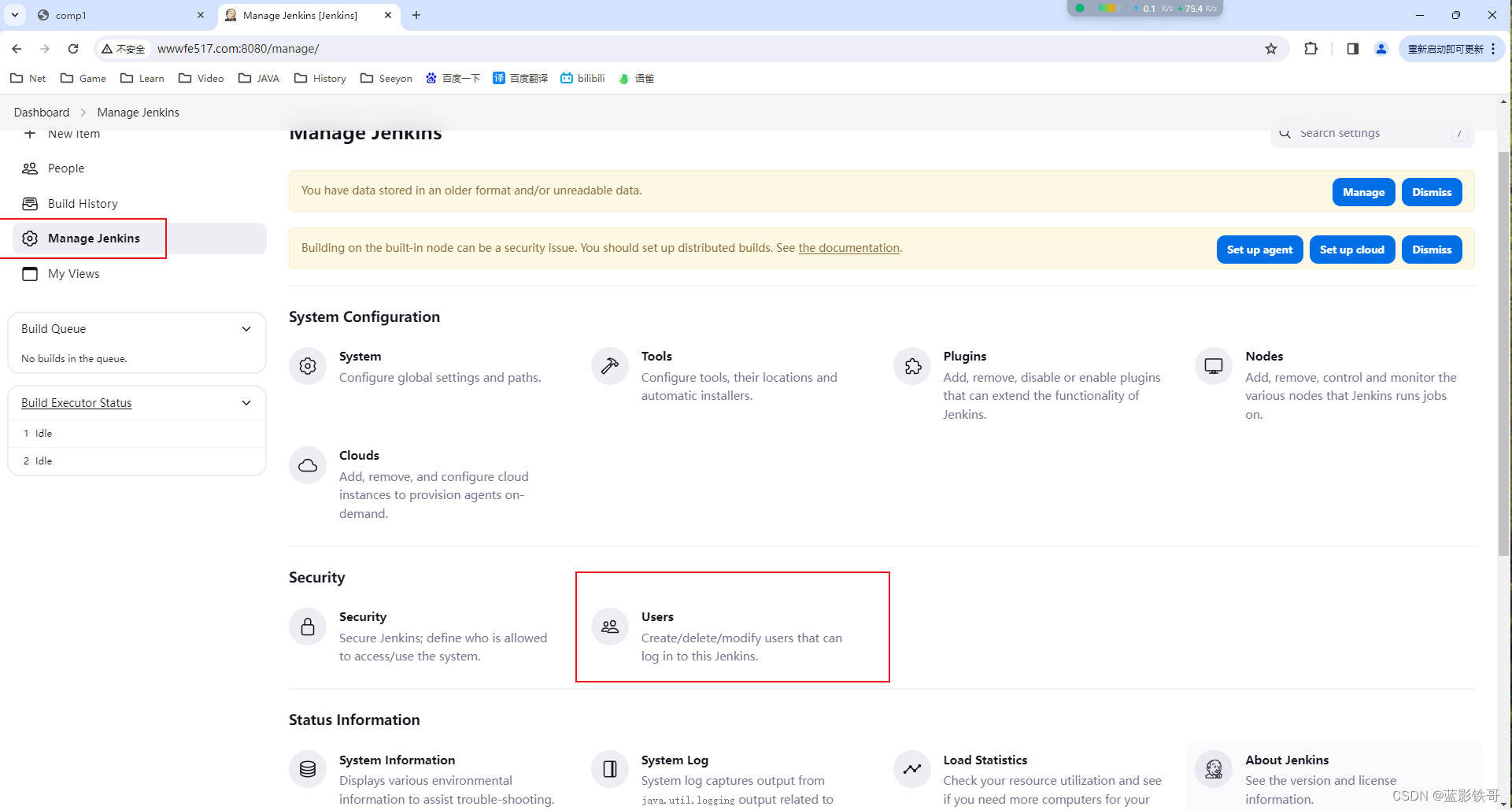Open the Chrome profile avatar icon
The image size is (1512, 810).
tap(1381, 49)
